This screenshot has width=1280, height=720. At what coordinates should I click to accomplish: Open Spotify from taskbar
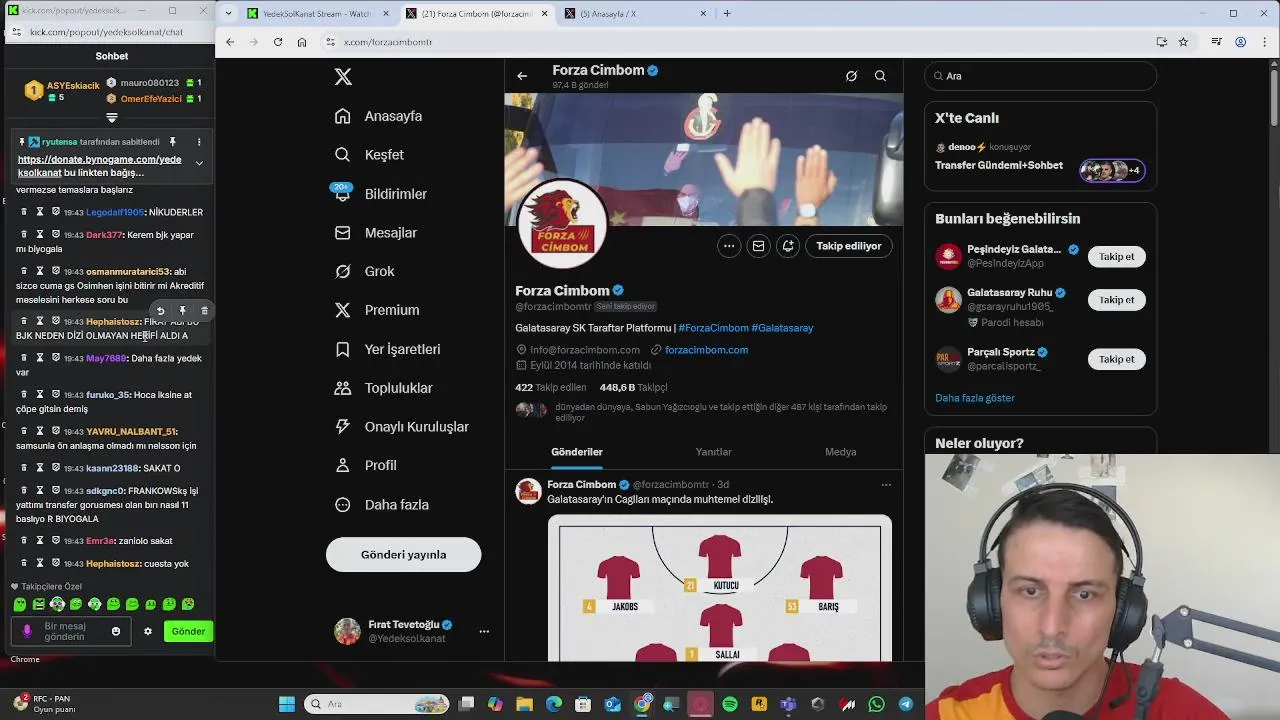(730, 704)
